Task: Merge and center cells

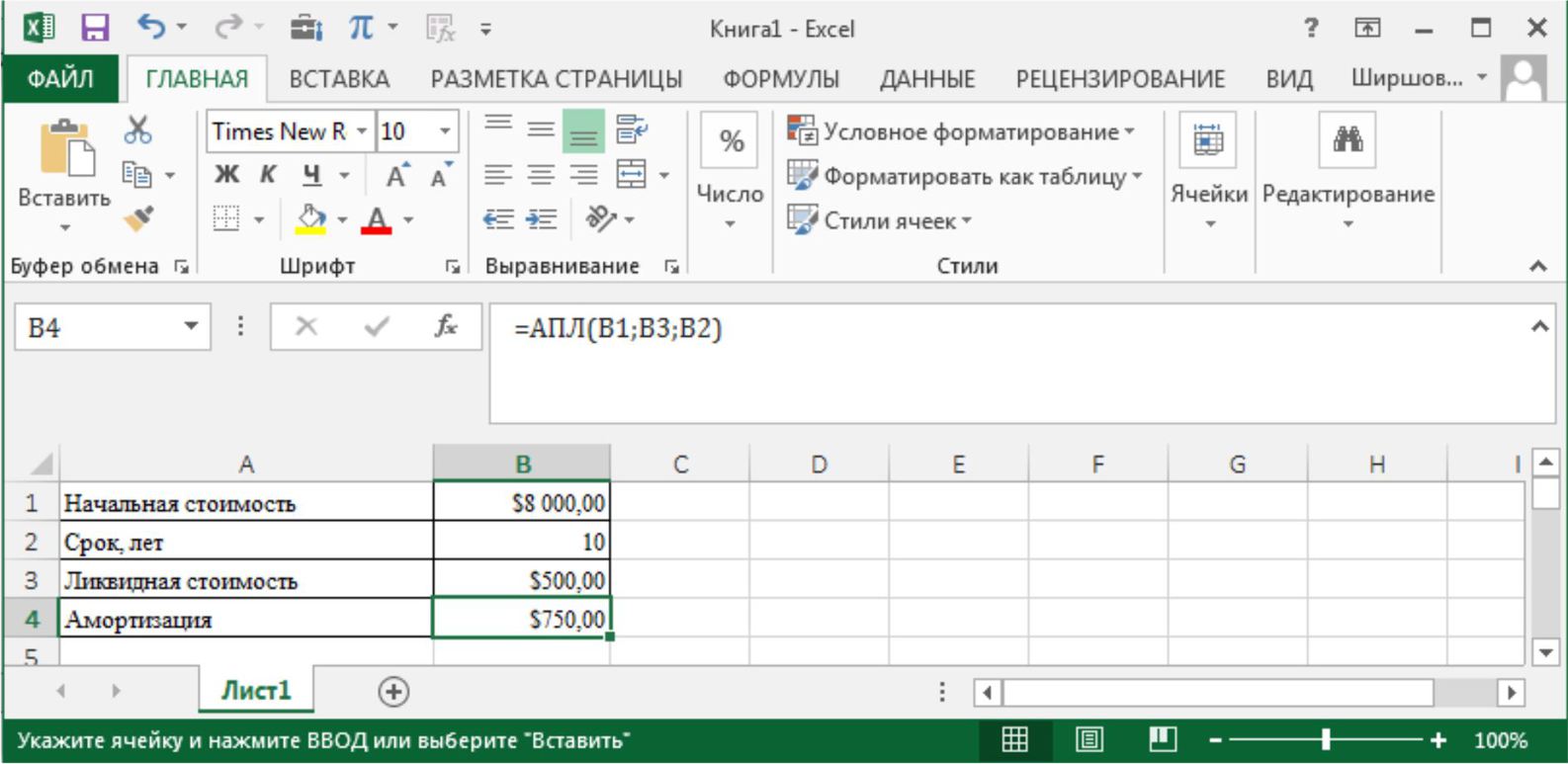Action: tap(631, 175)
